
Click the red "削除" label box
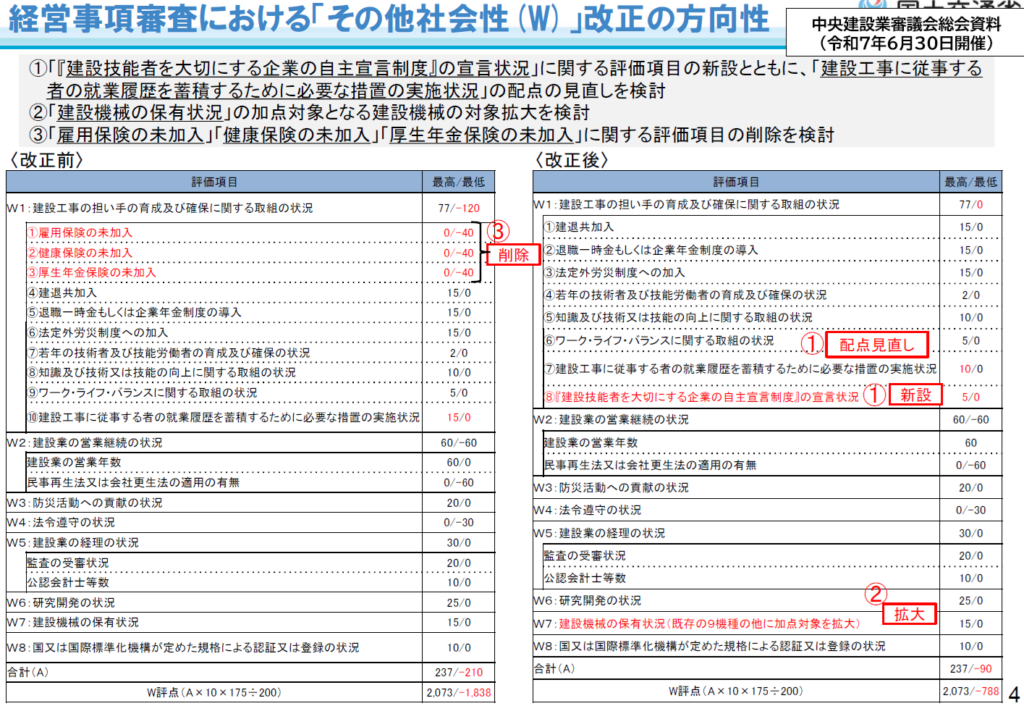pos(513,255)
